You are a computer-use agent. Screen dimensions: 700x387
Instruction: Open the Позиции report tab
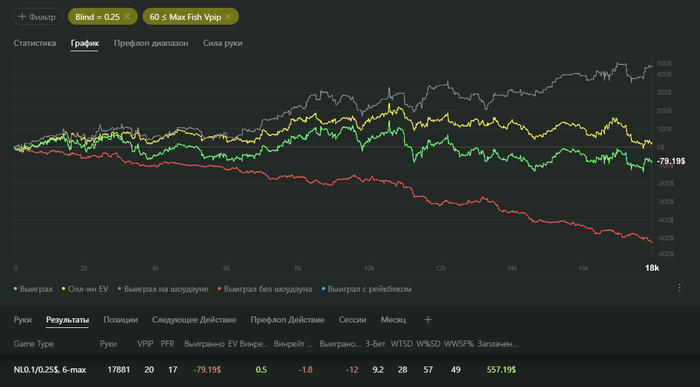121,320
